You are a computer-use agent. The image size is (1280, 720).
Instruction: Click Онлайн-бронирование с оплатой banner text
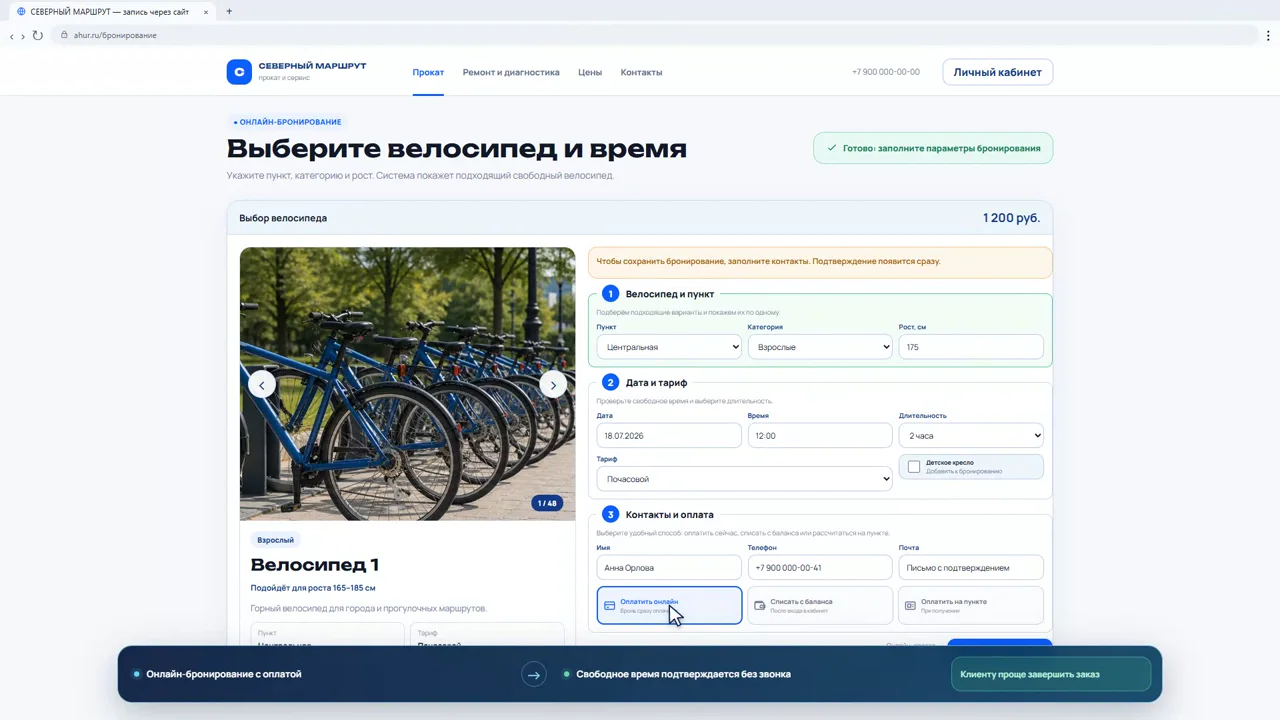coord(224,674)
